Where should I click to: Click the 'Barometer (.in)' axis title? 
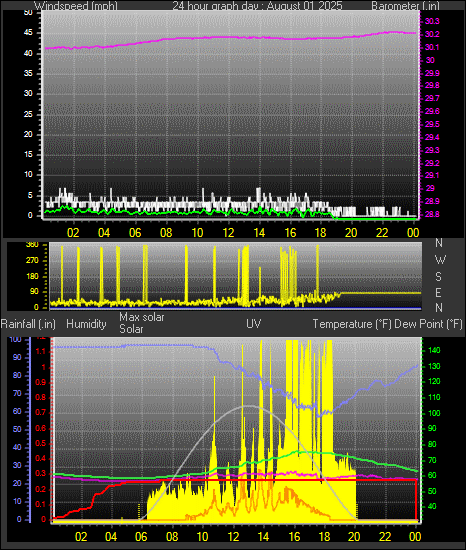[405, 5]
